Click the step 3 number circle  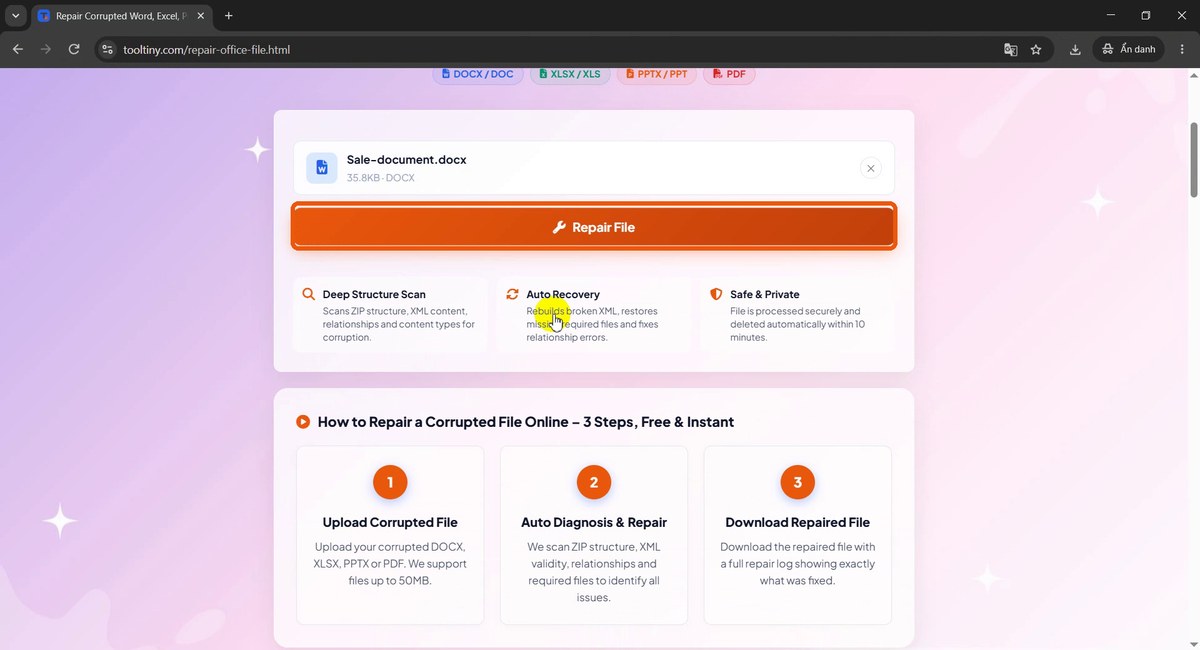(798, 483)
